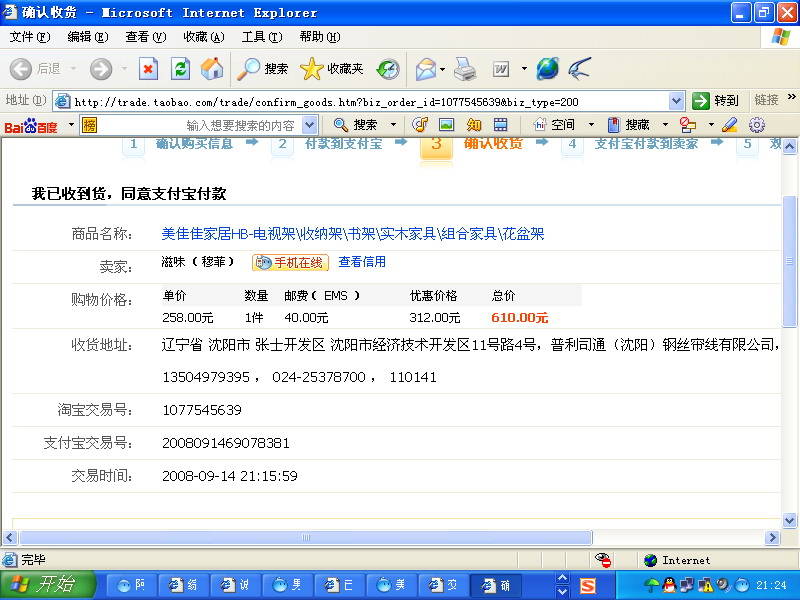Click the 手机在线 seller status button
The height and width of the screenshot is (600, 800).
pos(290,263)
